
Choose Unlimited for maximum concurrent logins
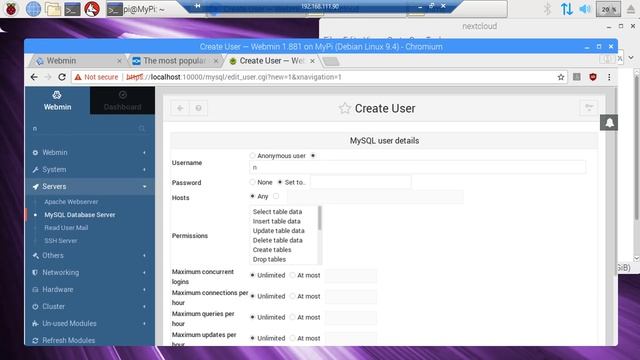tap(252, 276)
